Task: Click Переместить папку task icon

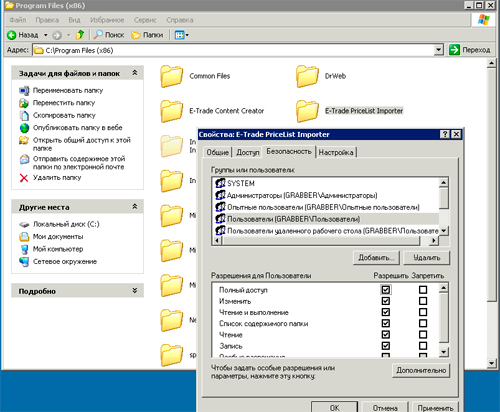Action: click(24, 103)
